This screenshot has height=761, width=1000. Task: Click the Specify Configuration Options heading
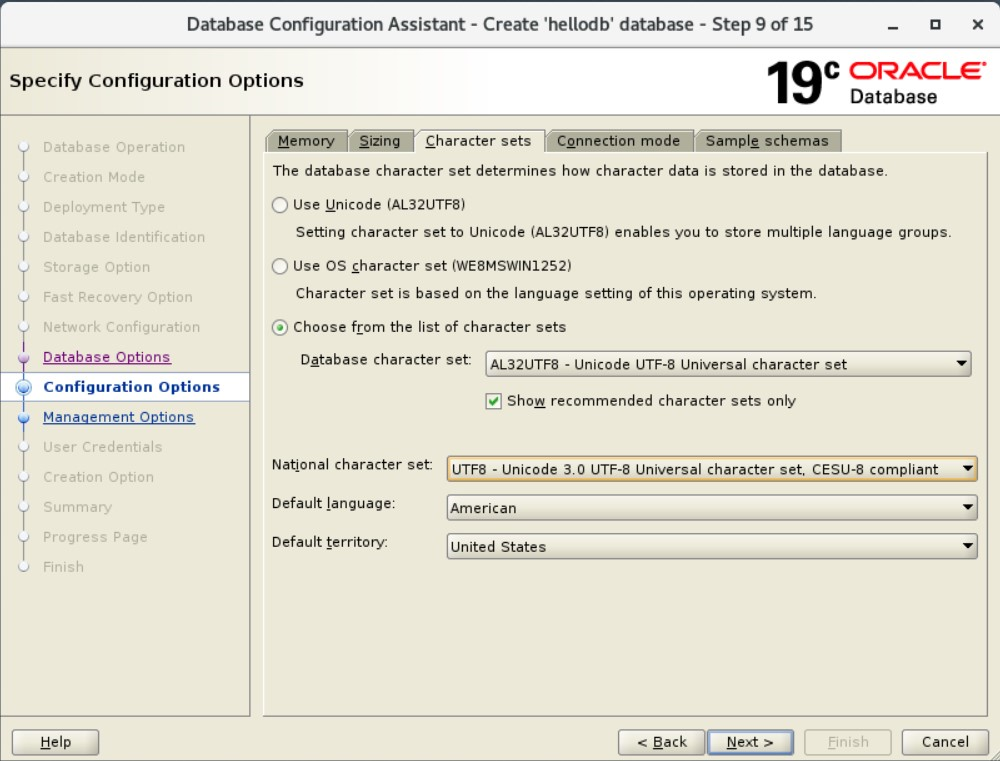156,81
